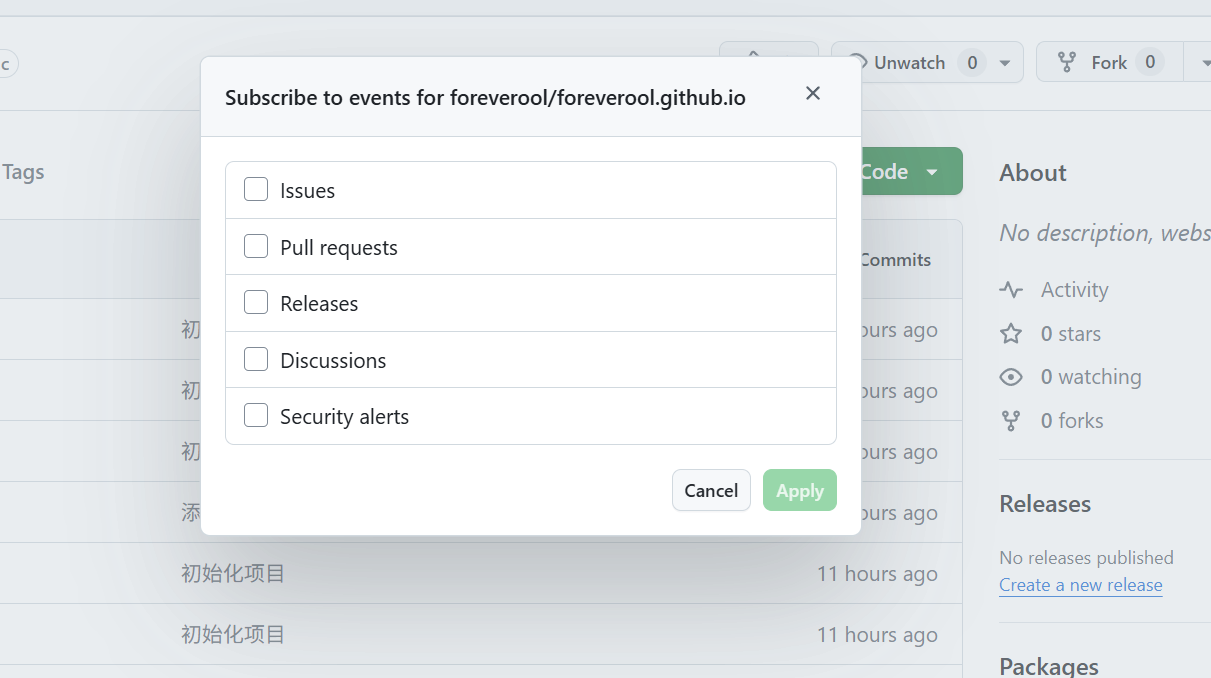Open the Unwatch dropdown arrow
Image resolution: width=1211 pixels, height=678 pixels.
tap(1005, 63)
